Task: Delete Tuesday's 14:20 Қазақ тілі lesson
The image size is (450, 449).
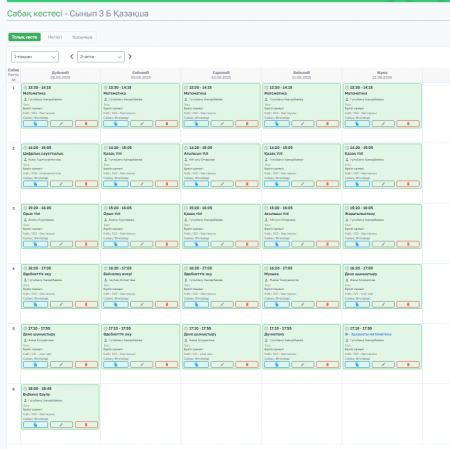Action: [x=167, y=184]
